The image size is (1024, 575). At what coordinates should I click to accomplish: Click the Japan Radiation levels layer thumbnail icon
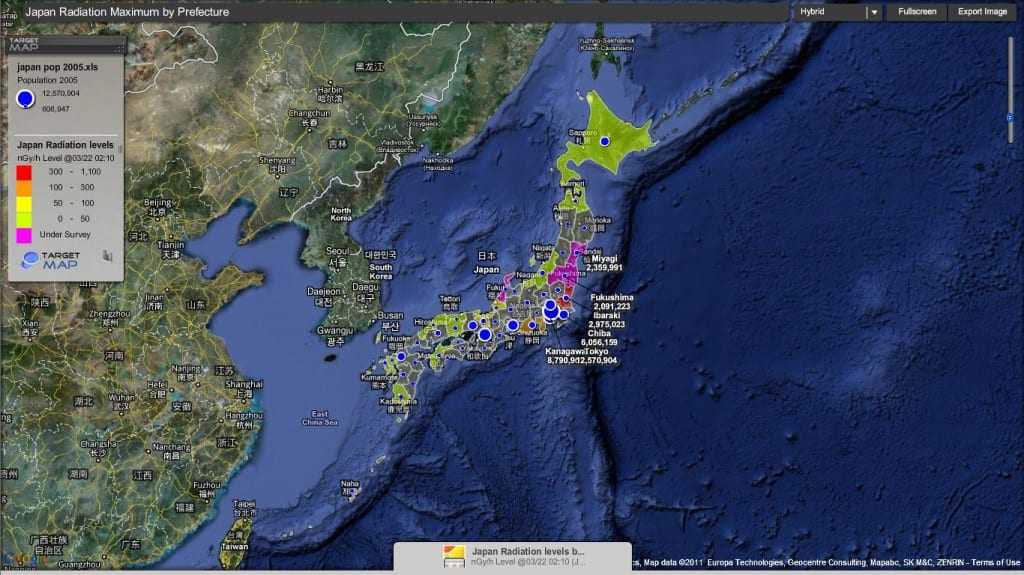[453, 556]
